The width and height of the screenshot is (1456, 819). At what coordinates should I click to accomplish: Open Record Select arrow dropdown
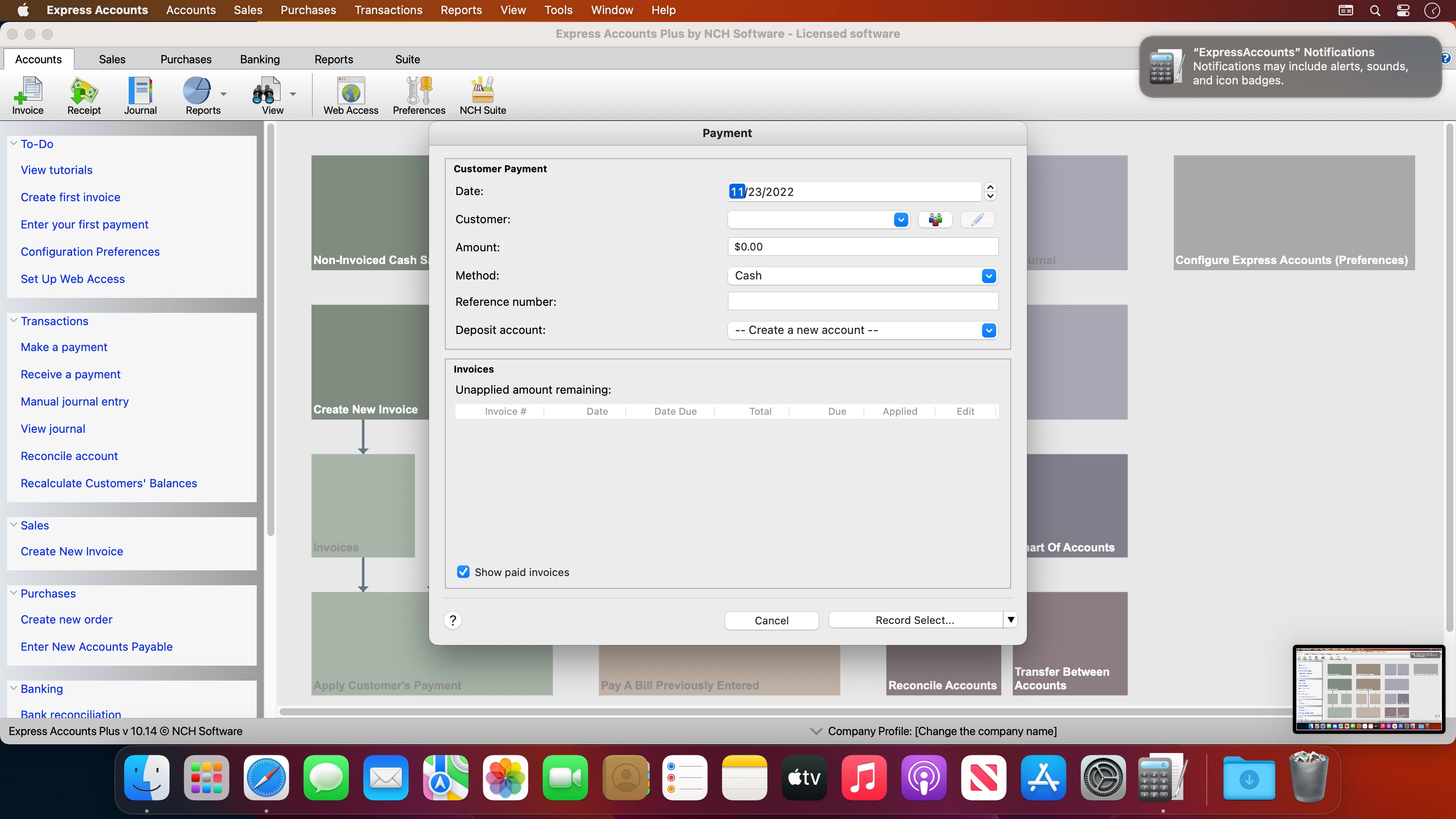point(1010,620)
